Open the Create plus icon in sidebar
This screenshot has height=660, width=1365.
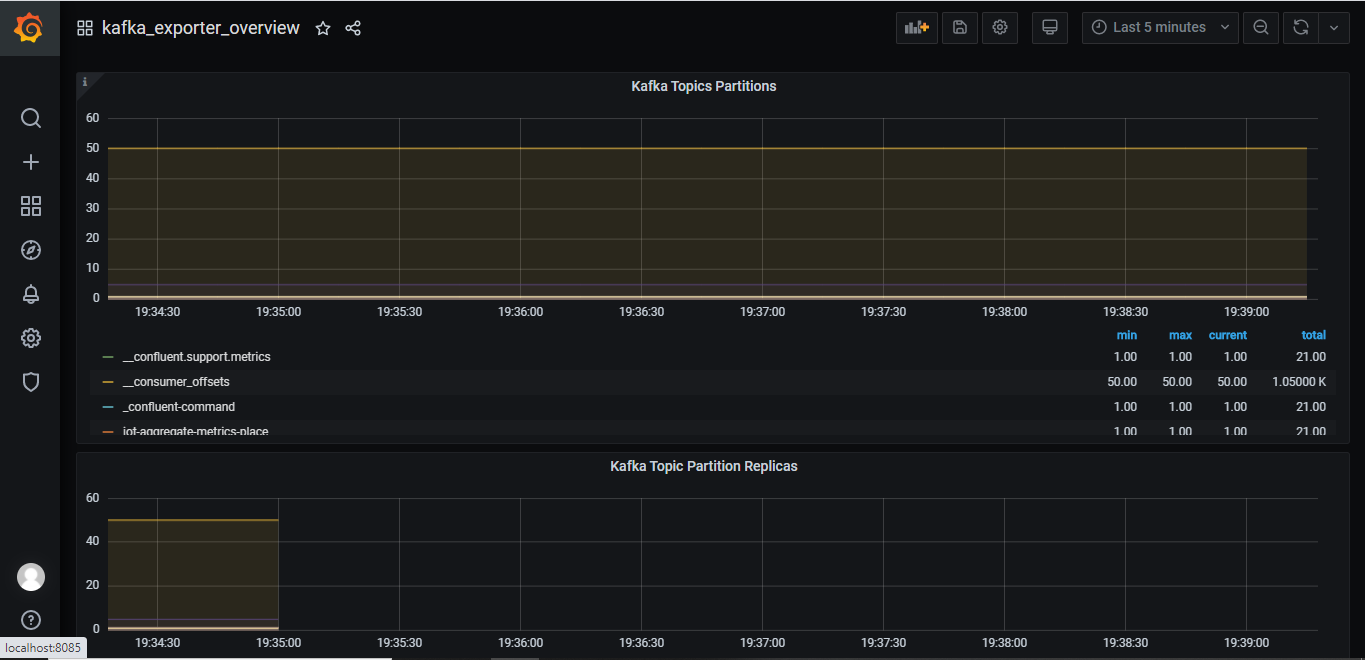(x=31, y=162)
